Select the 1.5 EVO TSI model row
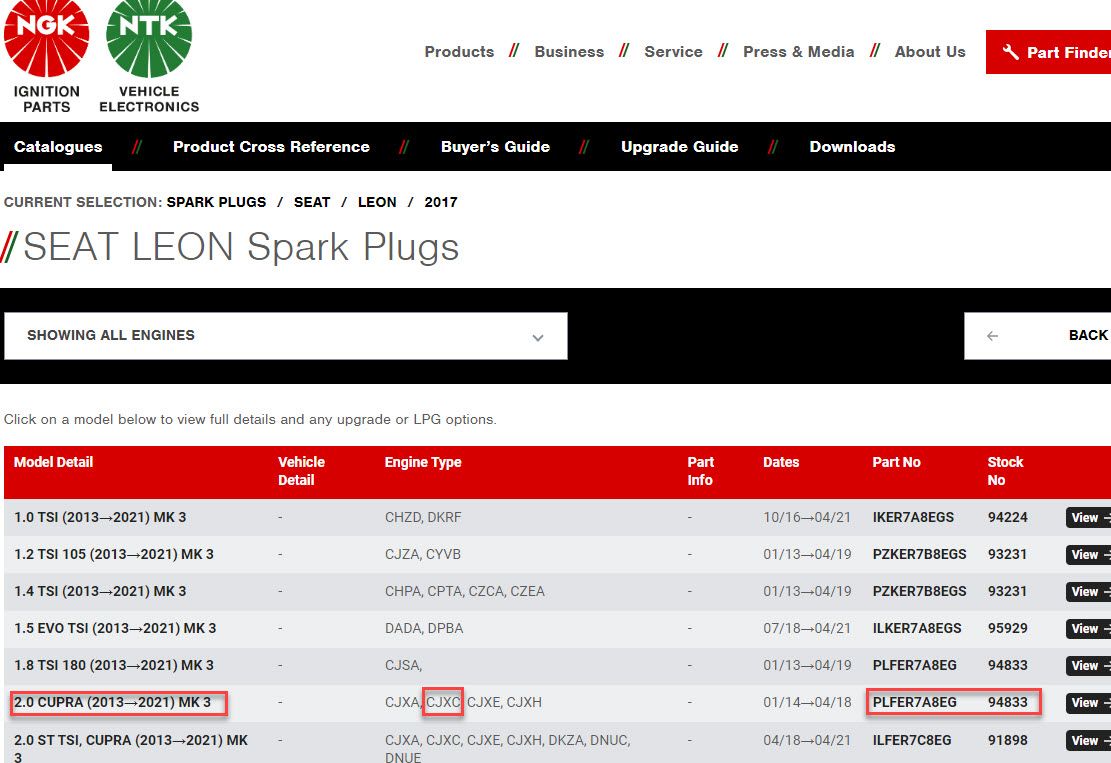Viewport: 1111px width, 763px height. point(115,629)
